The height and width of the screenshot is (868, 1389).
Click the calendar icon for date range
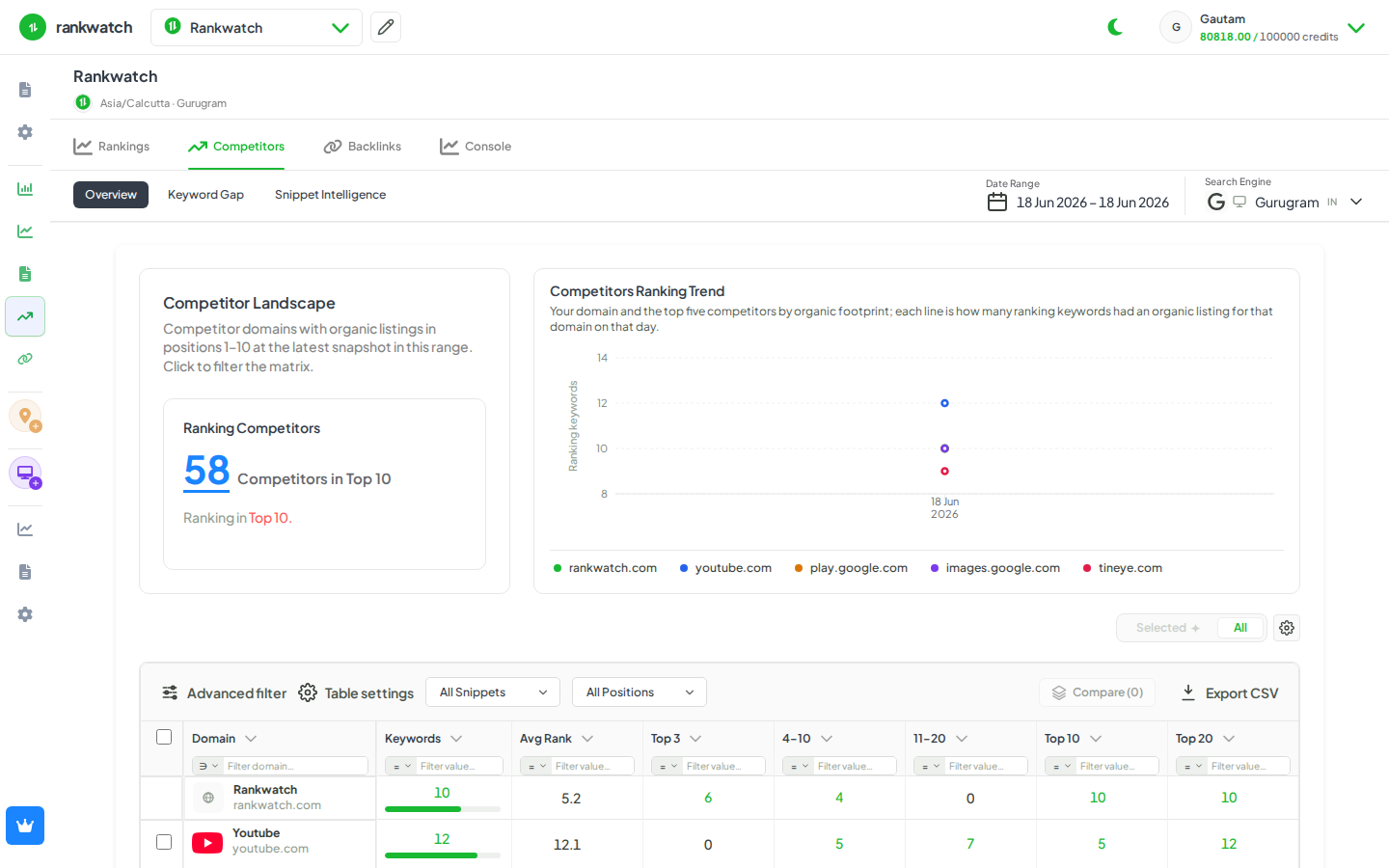point(997,202)
